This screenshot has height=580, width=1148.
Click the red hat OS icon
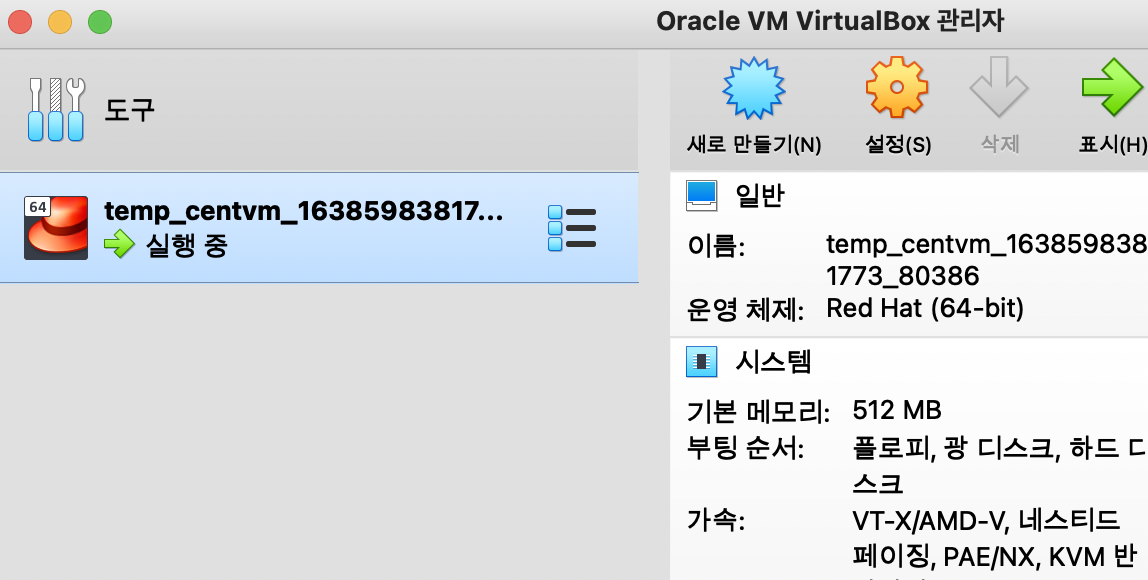pos(56,227)
